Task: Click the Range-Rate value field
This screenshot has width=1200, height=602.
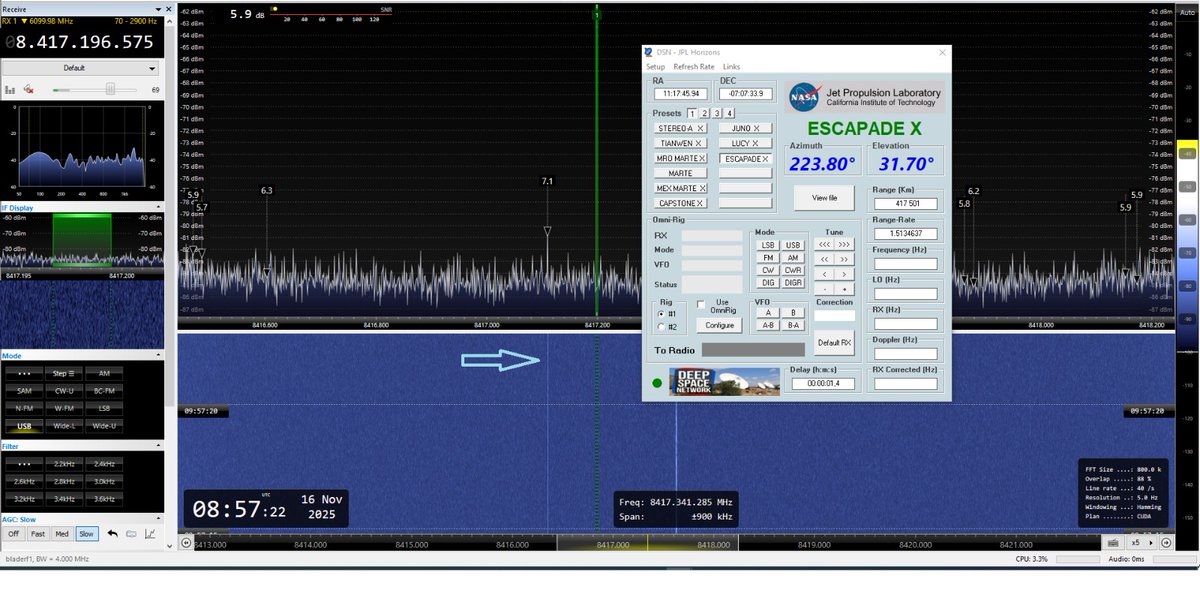Action: click(905, 233)
